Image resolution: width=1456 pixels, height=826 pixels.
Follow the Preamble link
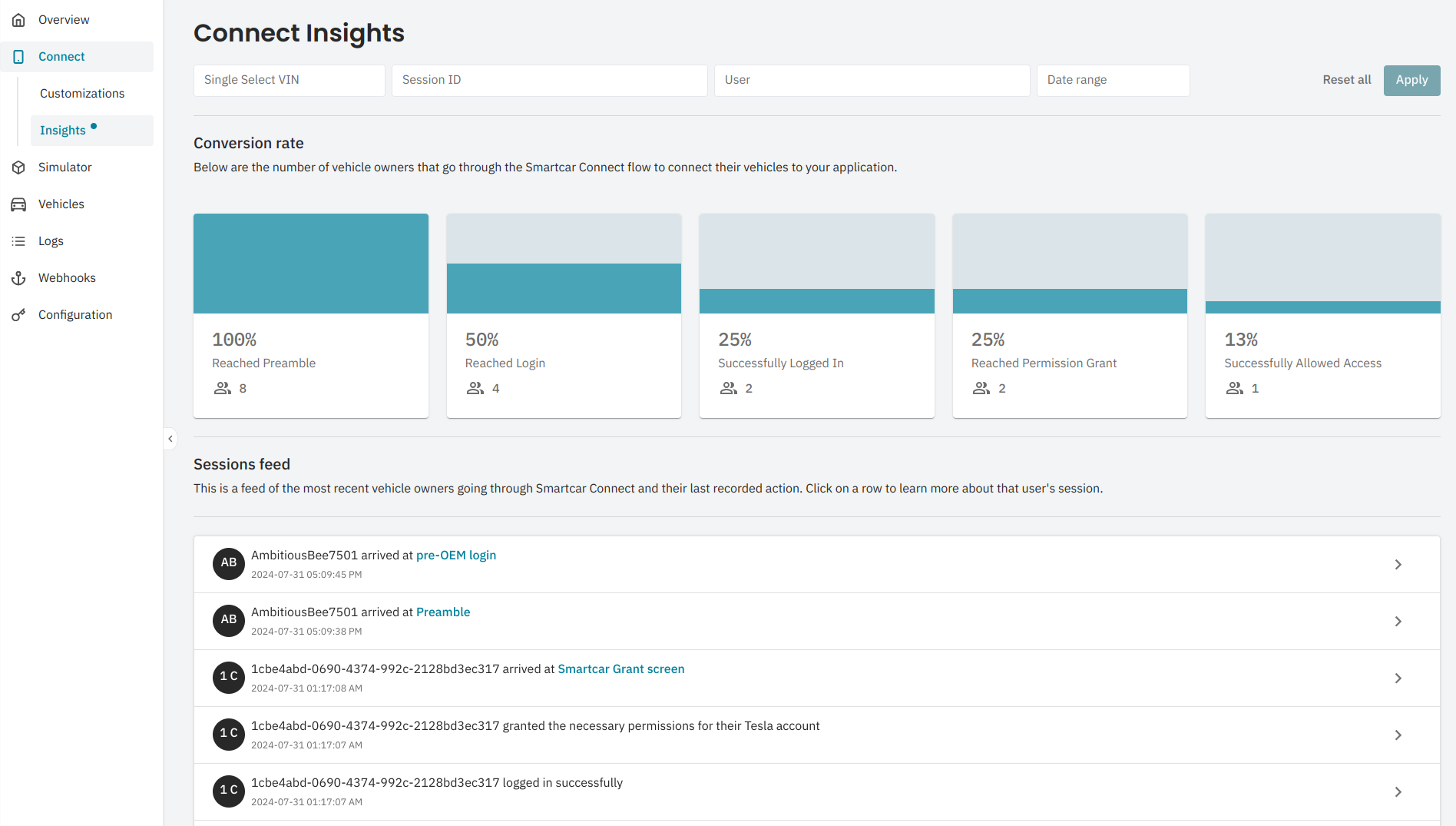[443, 612]
